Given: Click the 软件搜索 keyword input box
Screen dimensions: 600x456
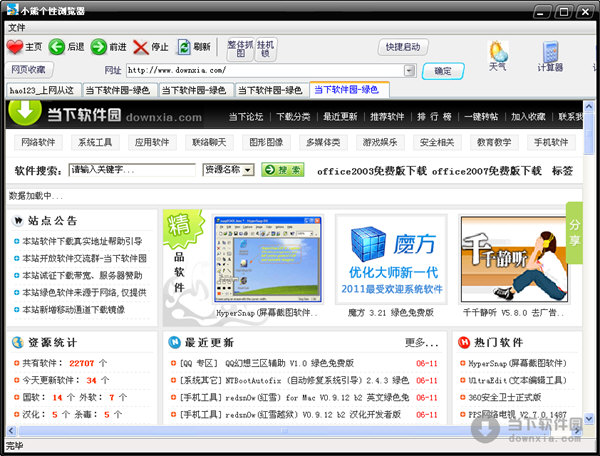Looking at the screenshot, I should [132, 169].
